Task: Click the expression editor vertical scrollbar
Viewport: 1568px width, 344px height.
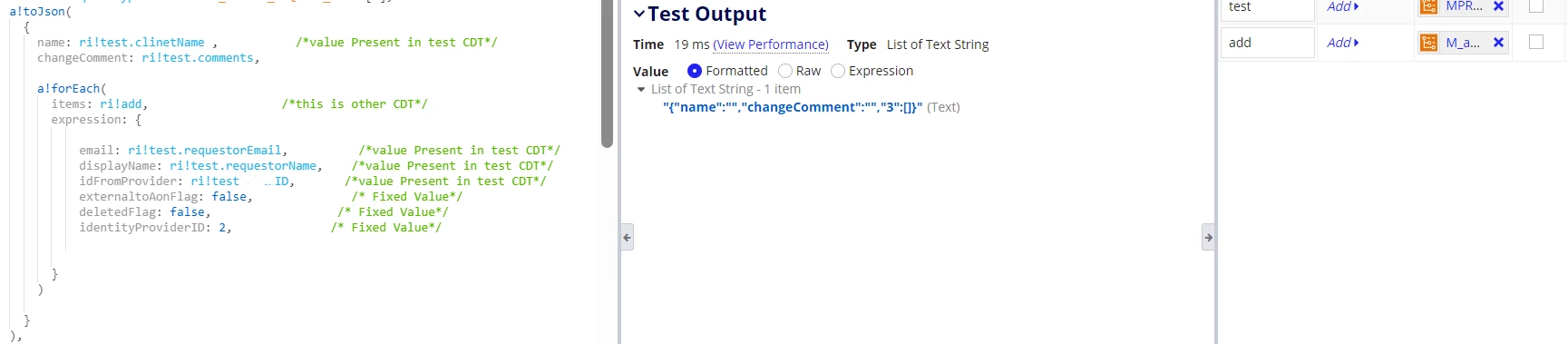Action: click(607, 73)
